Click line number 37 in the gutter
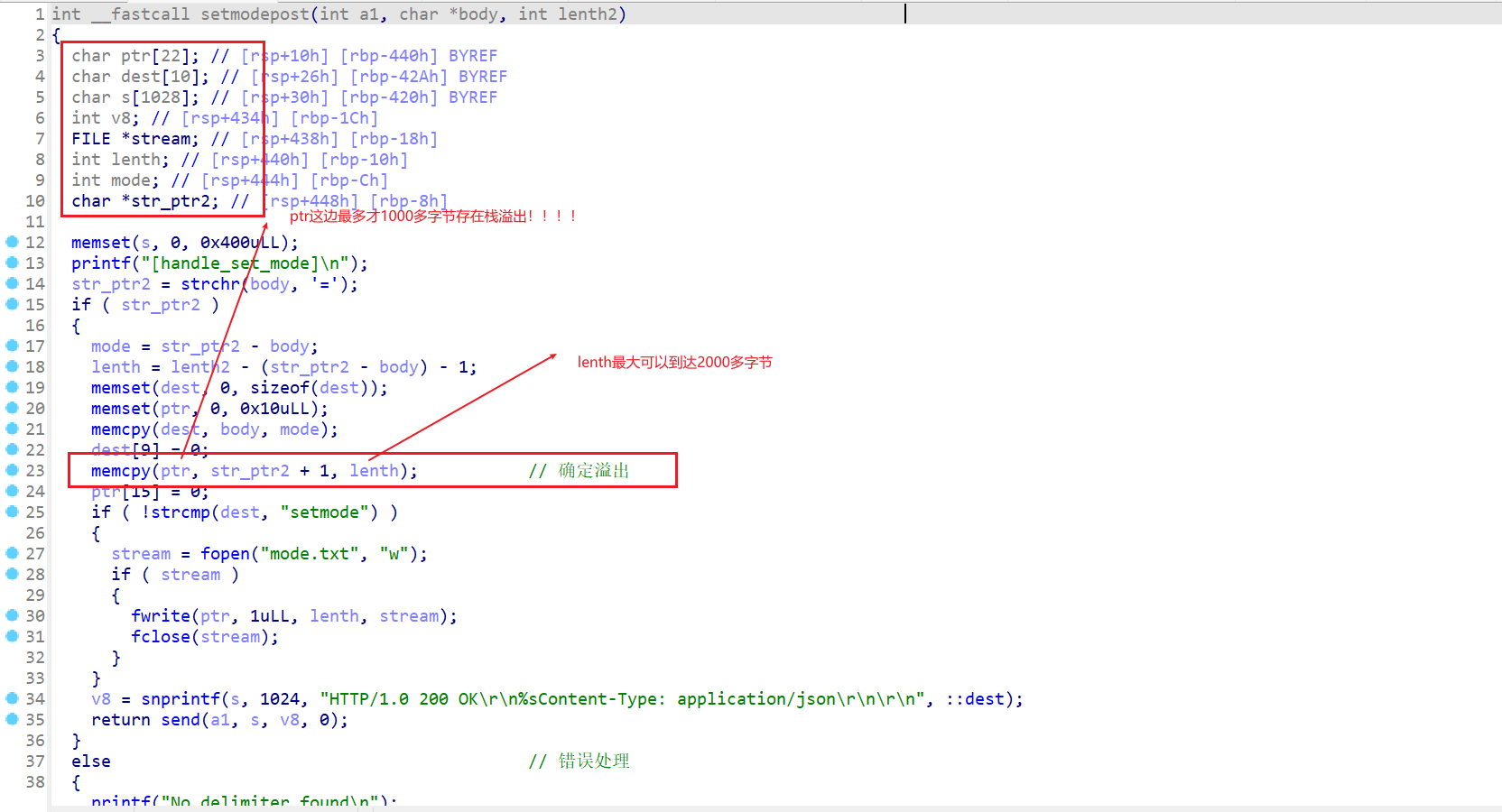Screen dimensions: 1502x812 click(35, 761)
